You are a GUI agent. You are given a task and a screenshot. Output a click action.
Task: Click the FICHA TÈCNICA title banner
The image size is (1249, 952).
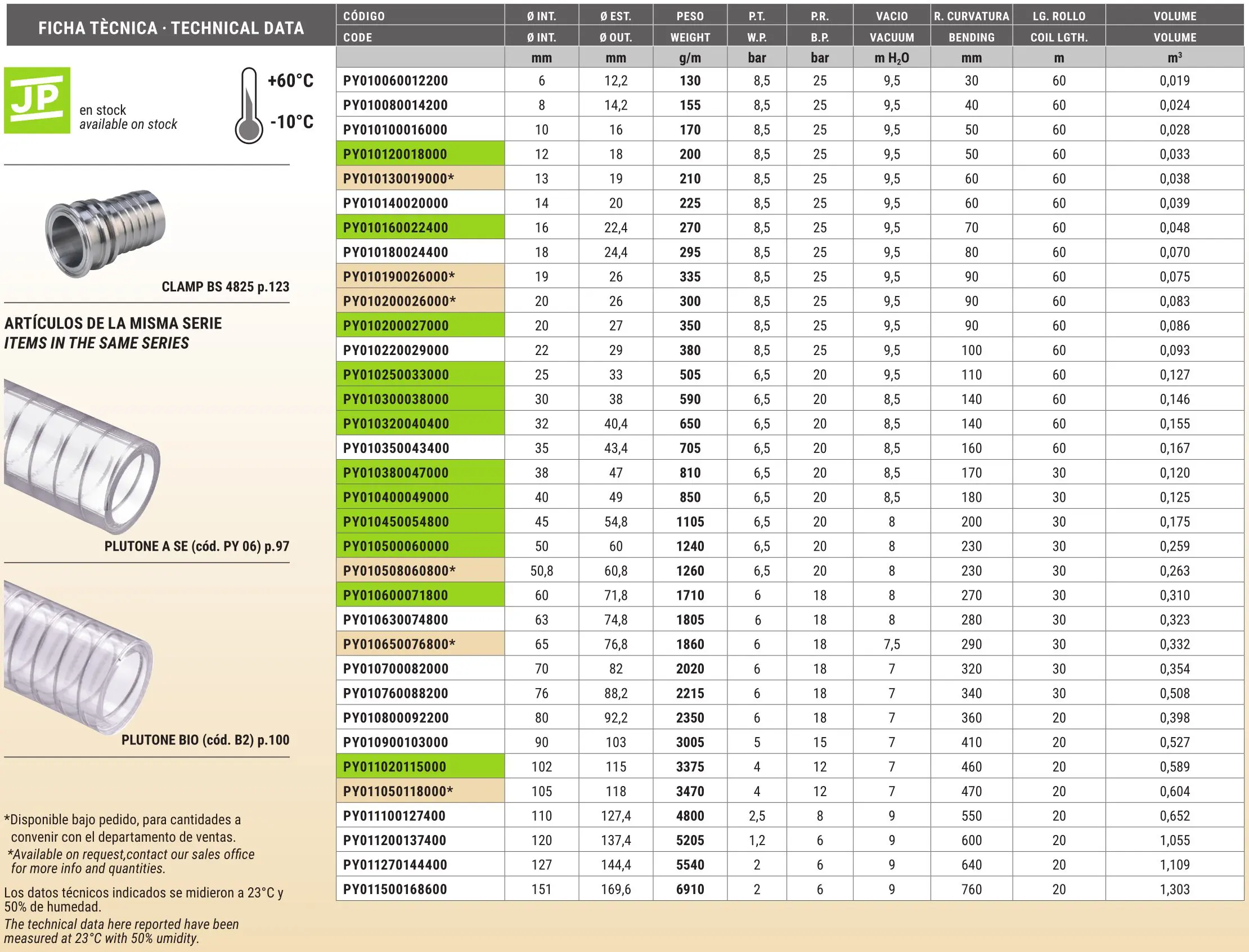170,28
